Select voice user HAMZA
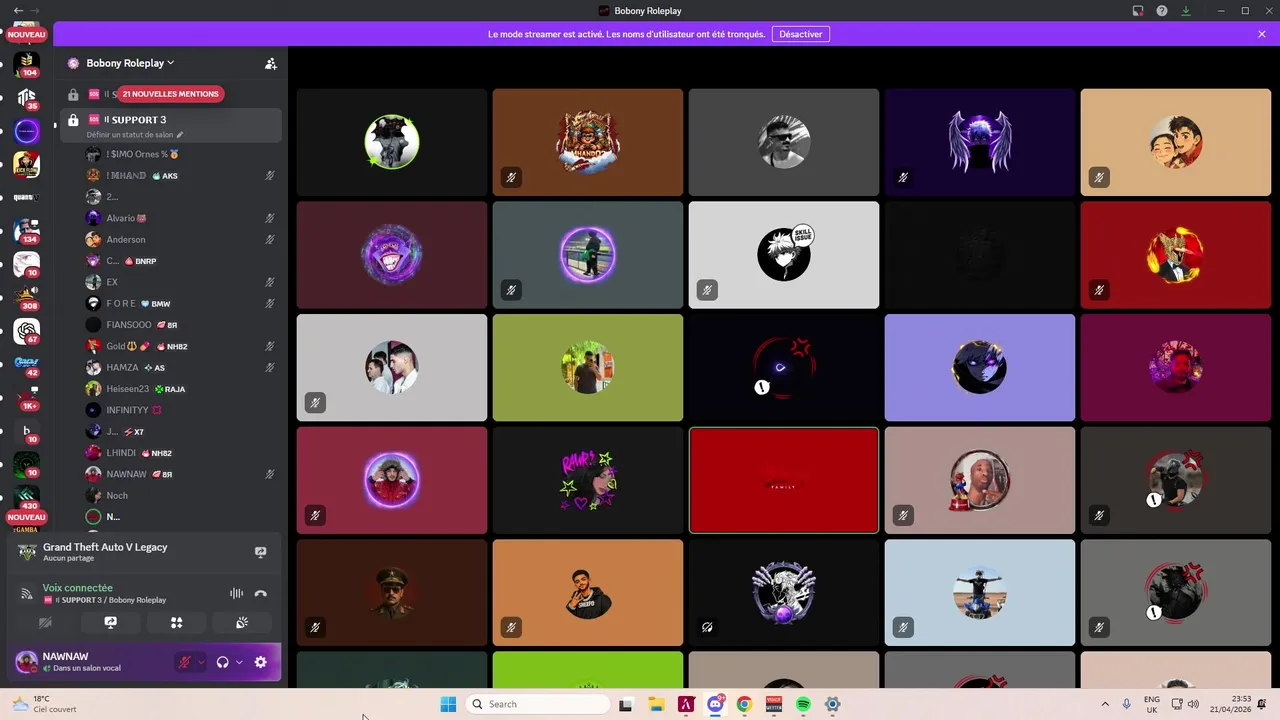This screenshot has height=720, width=1280. point(180,367)
